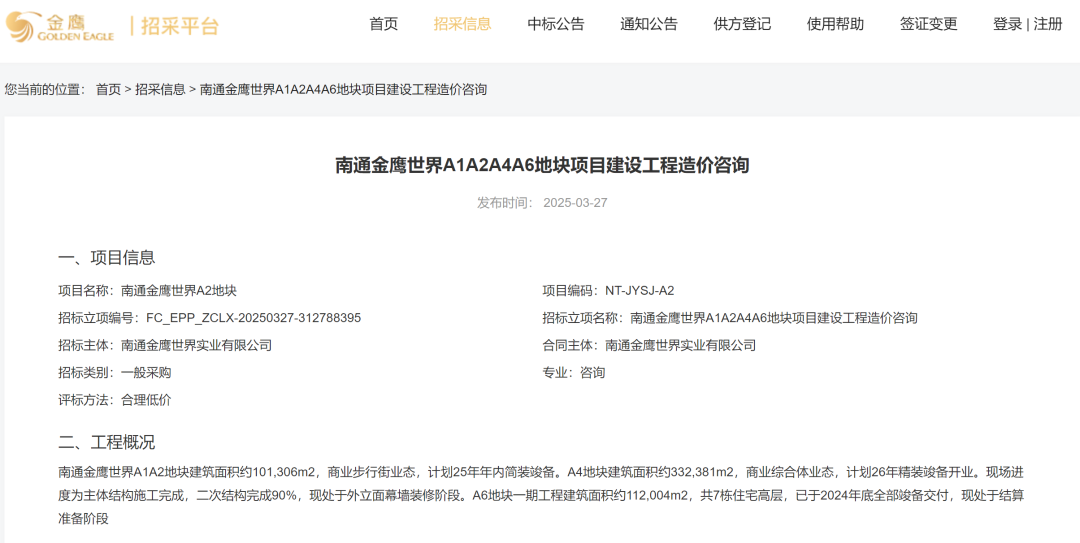This screenshot has width=1080, height=543.
Task: Click the main page heading title
Action: (x=542, y=165)
